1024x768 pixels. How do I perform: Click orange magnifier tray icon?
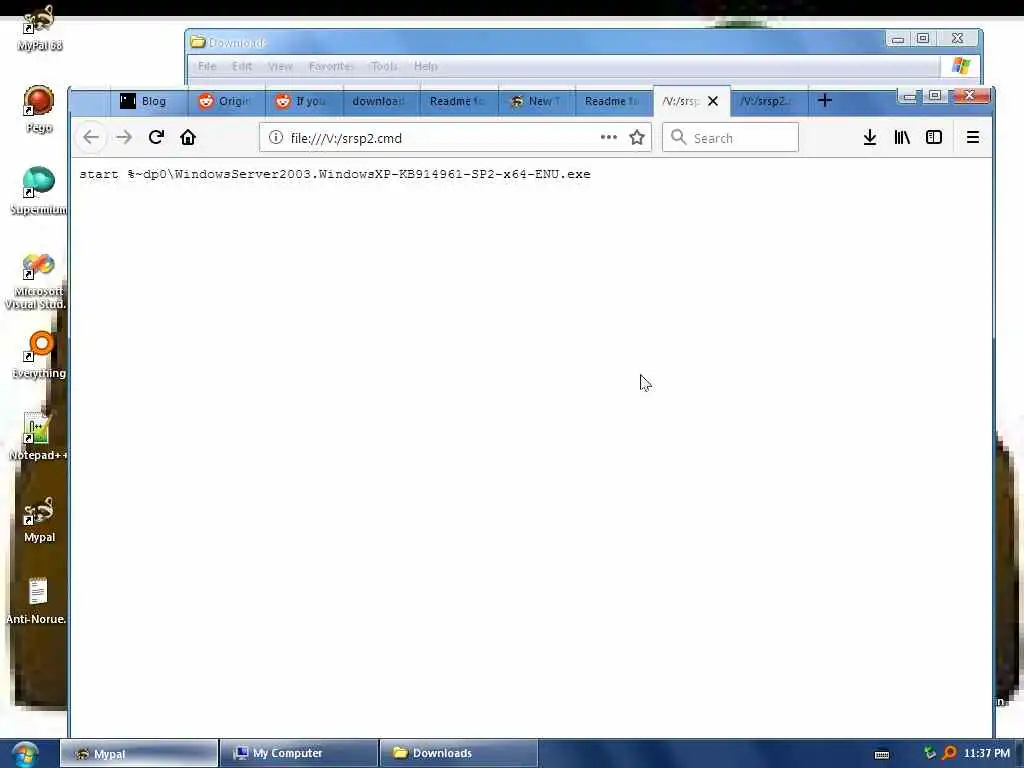pyautogui.click(x=949, y=753)
